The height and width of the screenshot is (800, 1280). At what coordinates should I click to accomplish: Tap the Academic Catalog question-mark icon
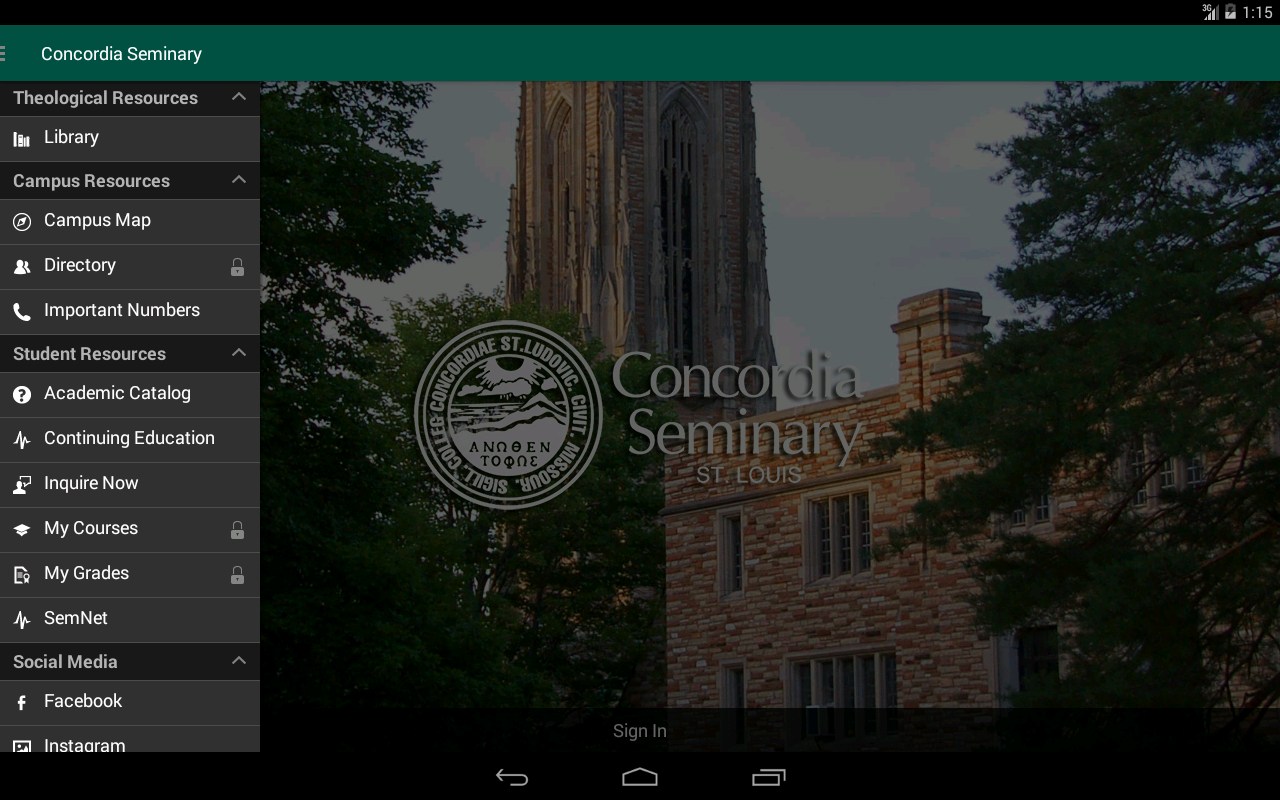click(22, 395)
